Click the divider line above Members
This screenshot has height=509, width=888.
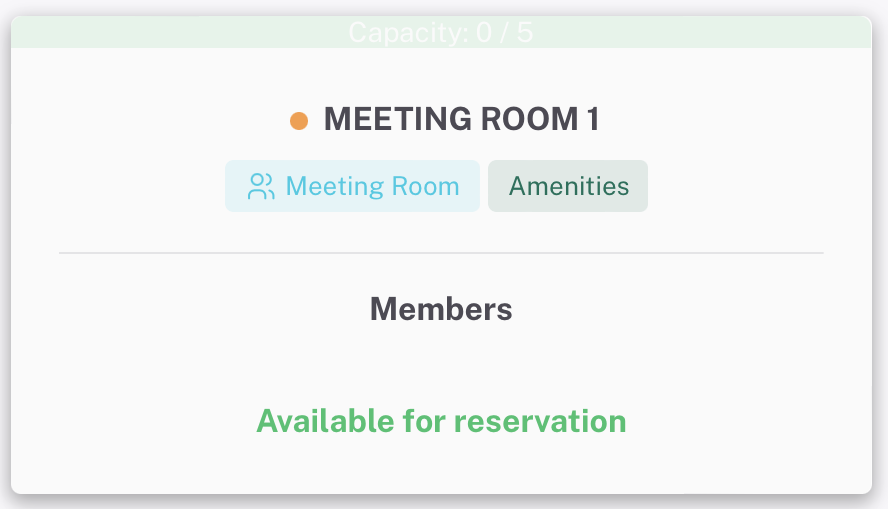[x=441, y=253]
